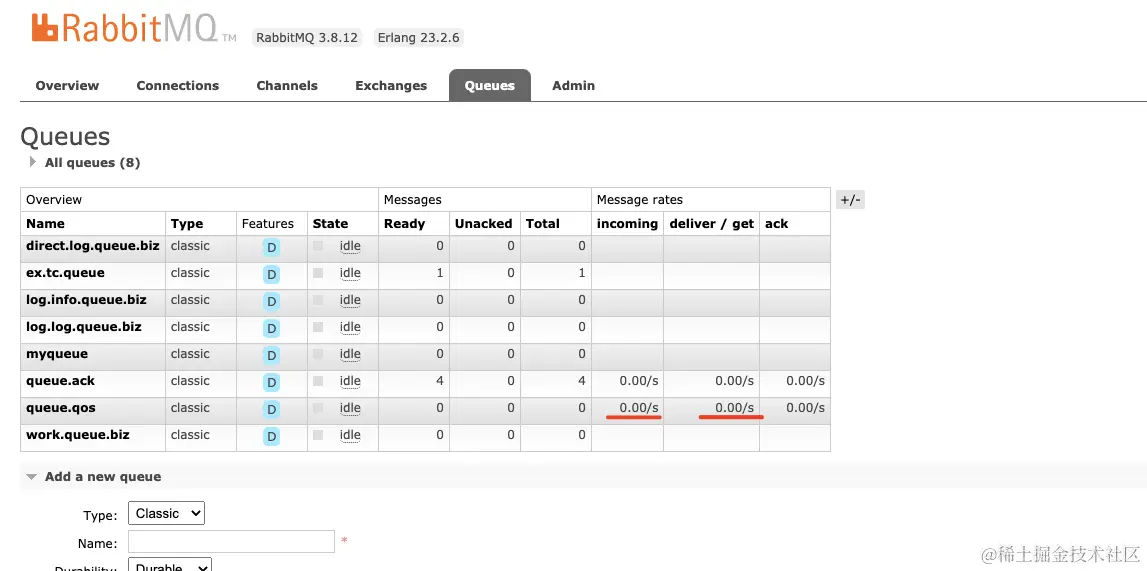This screenshot has height=571, width=1147.
Task: Click the state indicator square for queue.qos
Action: (x=318, y=409)
